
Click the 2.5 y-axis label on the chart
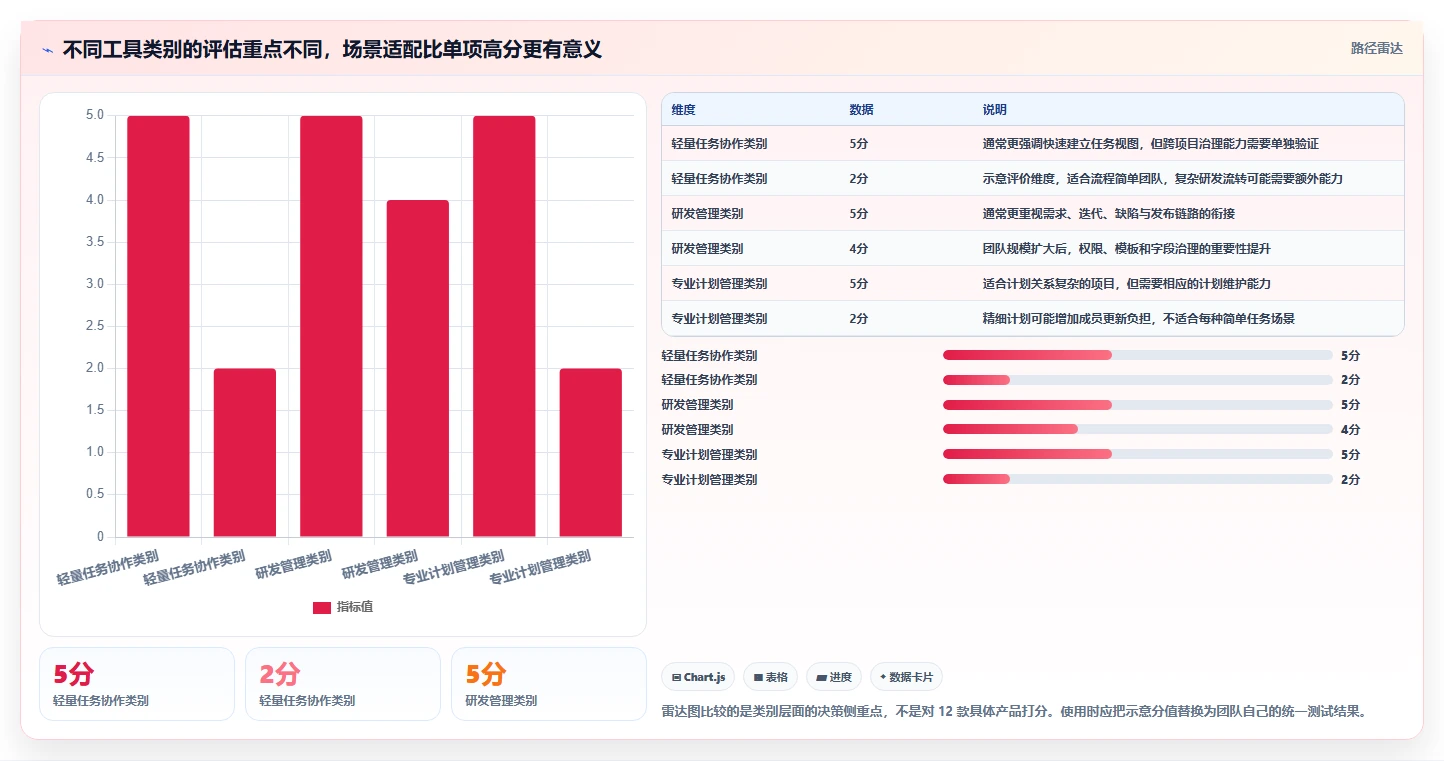(94, 326)
